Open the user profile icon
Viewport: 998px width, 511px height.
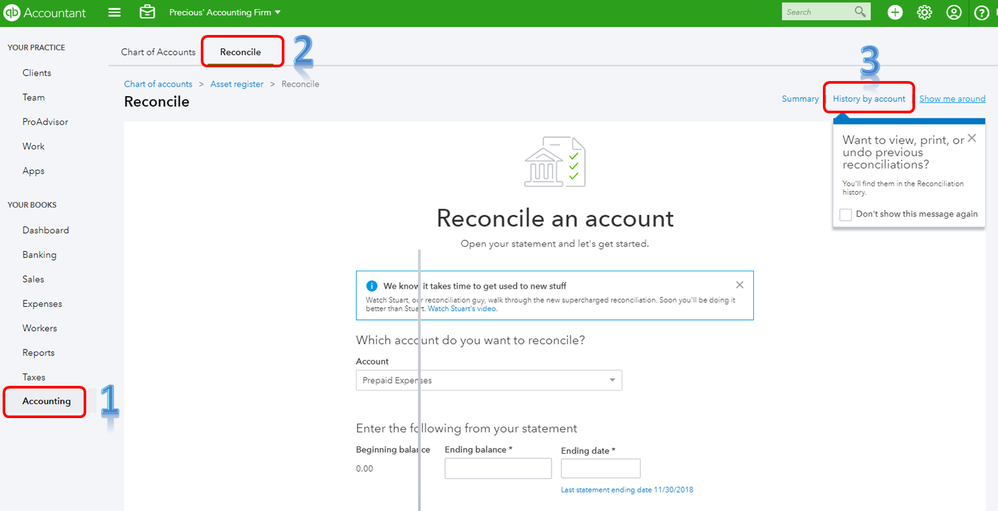(x=953, y=13)
